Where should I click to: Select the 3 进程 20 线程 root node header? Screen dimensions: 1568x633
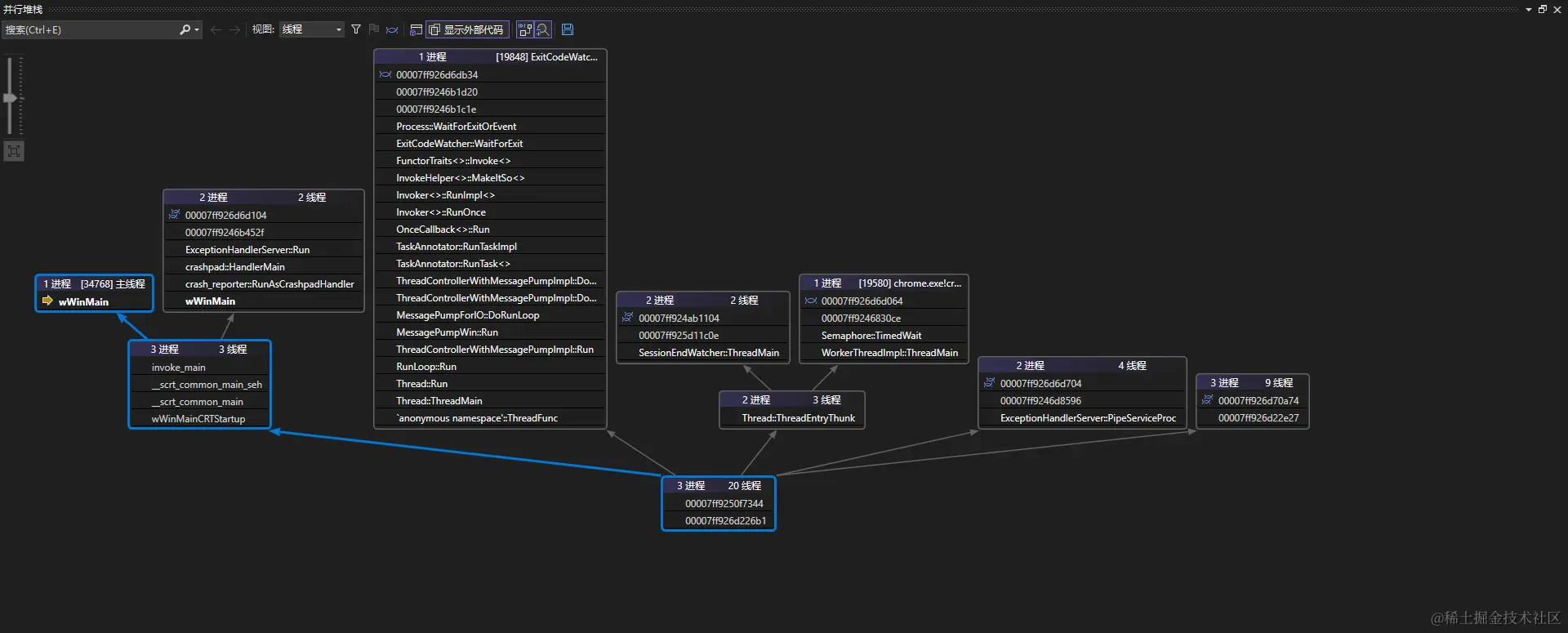pyautogui.click(x=719, y=486)
